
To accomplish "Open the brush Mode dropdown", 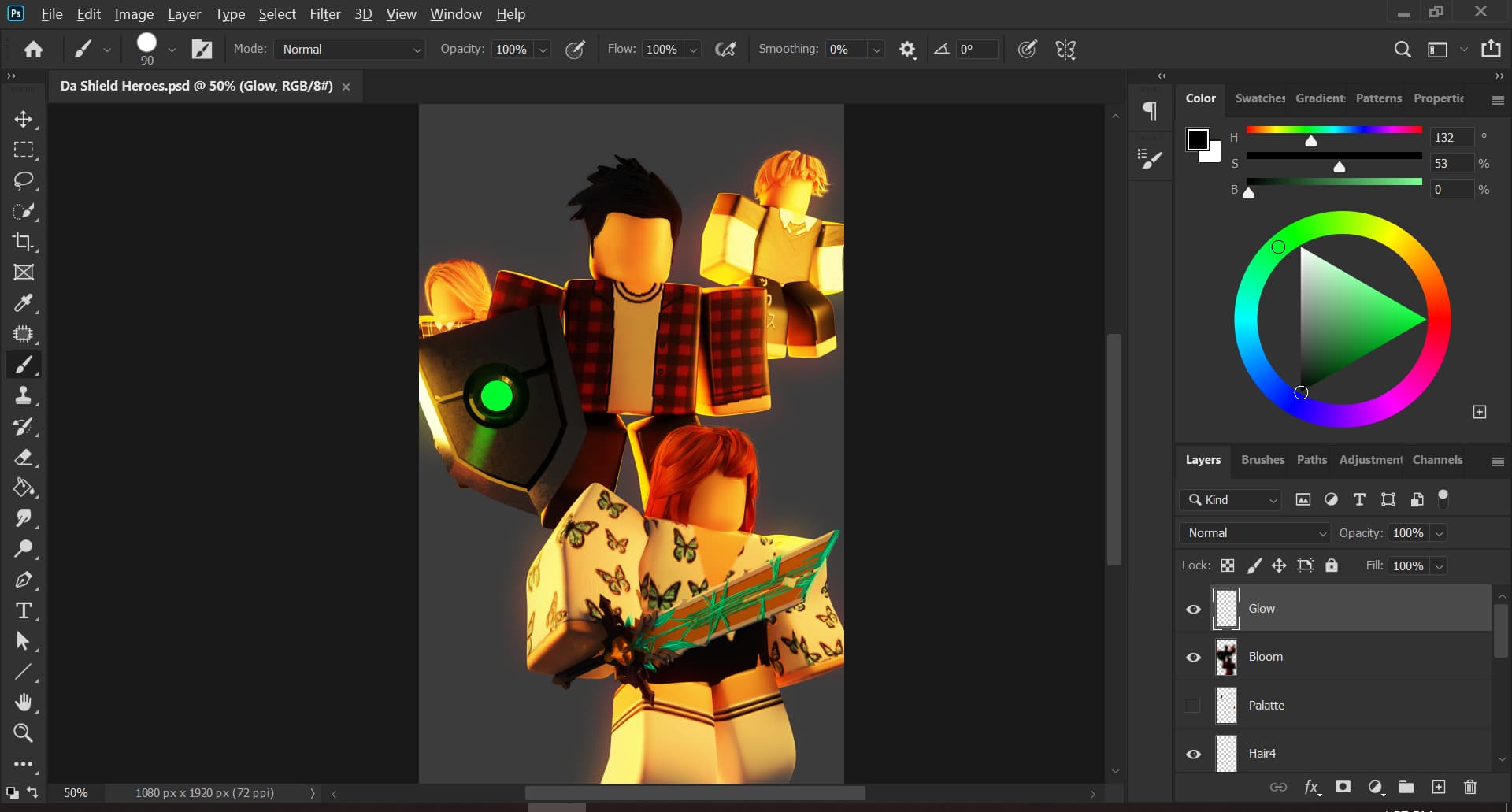I will coord(350,50).
